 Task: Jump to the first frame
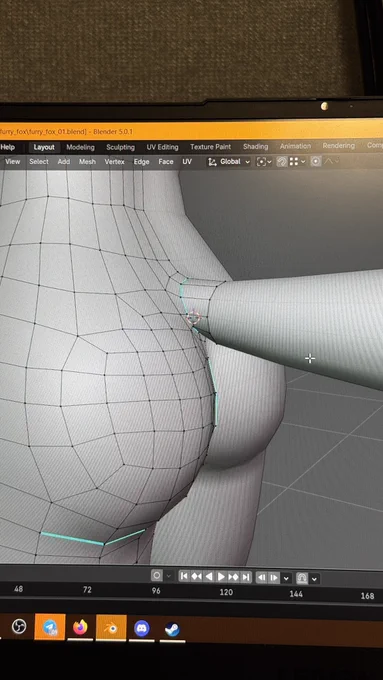(x=184, y=576)
